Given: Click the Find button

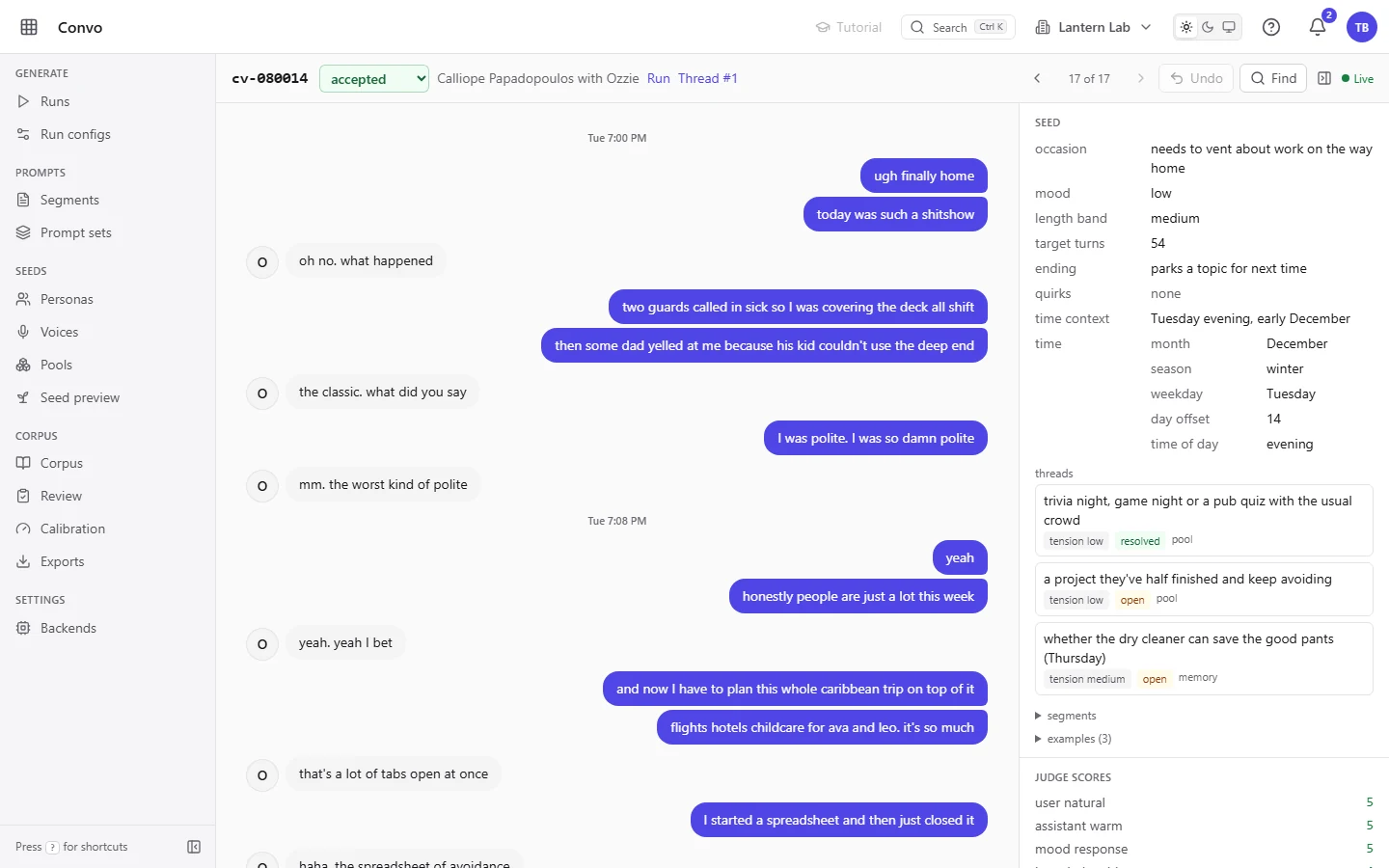Looking at the screenshot, I should pyautogui.click(x=1273, y=78).
